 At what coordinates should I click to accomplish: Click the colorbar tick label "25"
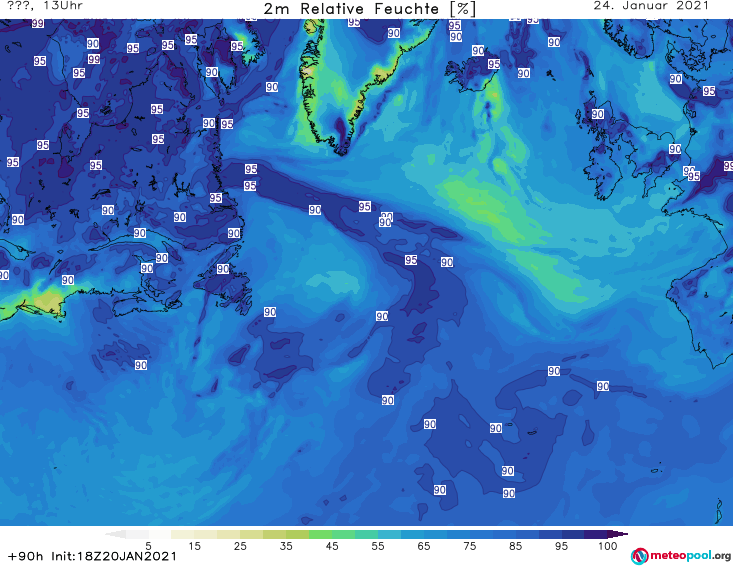pyautogui.click(x=240, y=546)
